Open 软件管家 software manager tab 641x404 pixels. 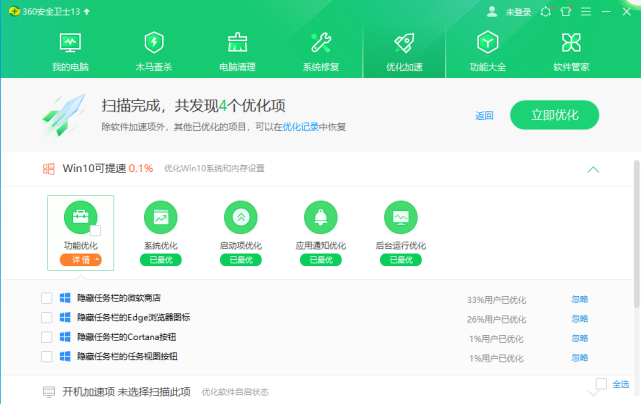click(x=571, y=52)
